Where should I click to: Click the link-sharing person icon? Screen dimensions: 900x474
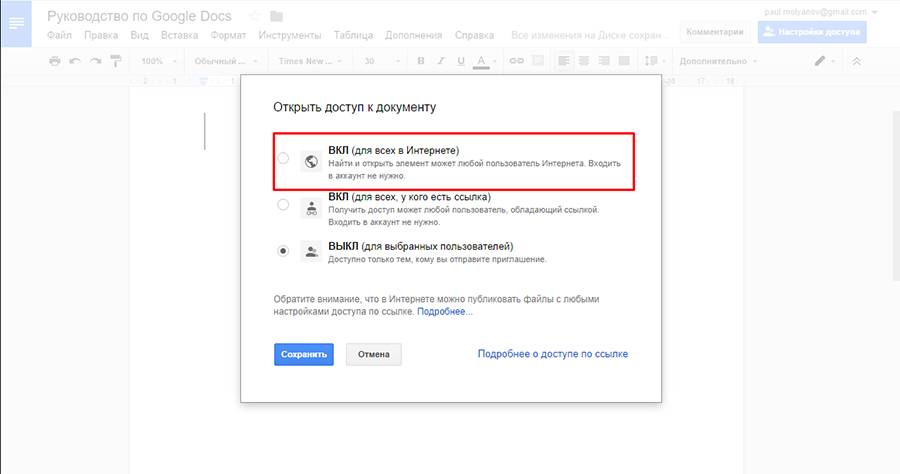(x=311, y=208)
